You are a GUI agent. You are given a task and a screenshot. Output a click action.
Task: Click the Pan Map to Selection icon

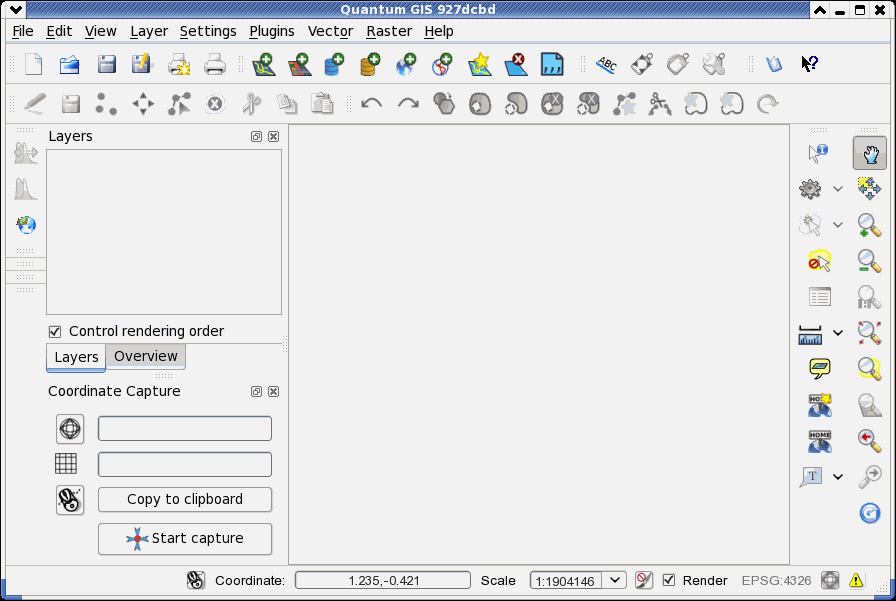869,189
